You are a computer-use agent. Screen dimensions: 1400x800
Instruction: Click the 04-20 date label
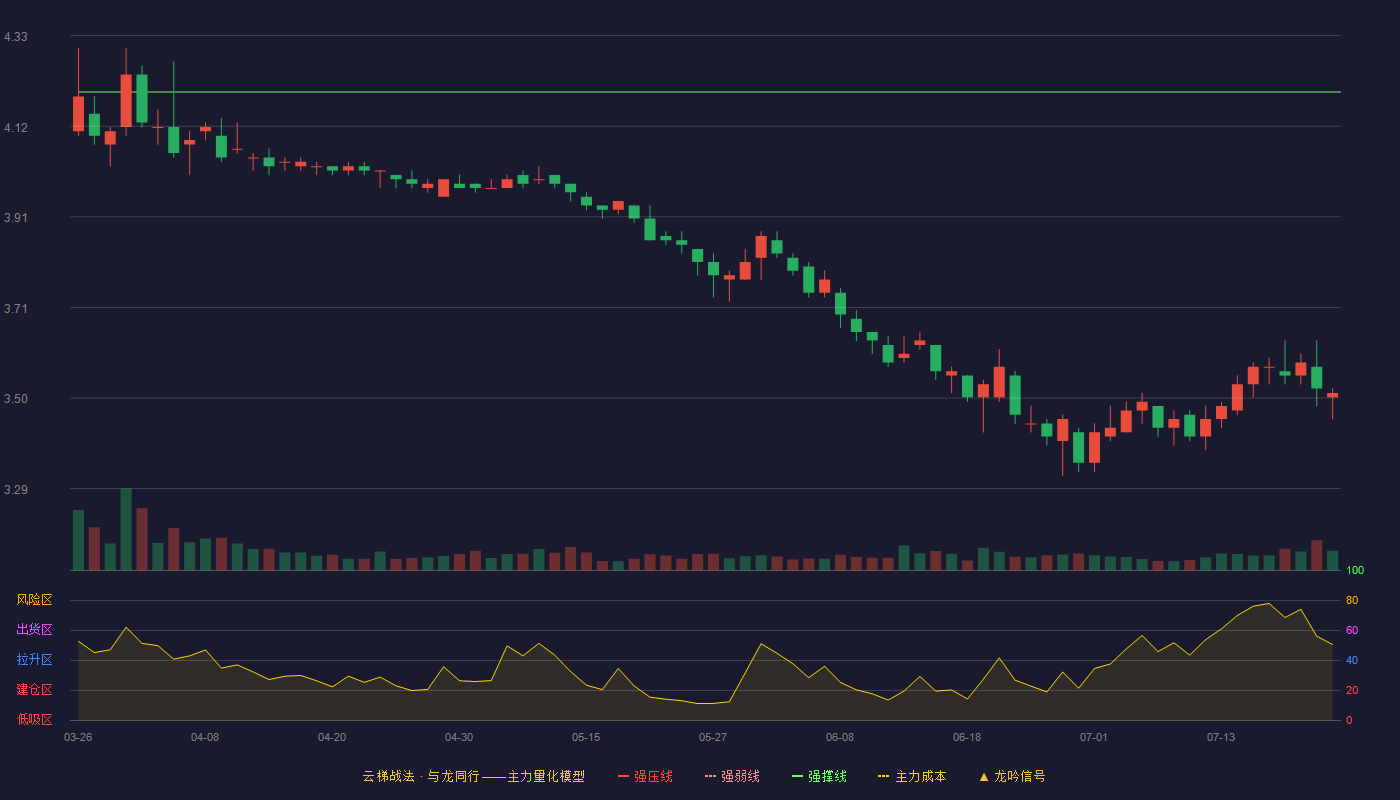pyautogui.click(x=332, y=737)
